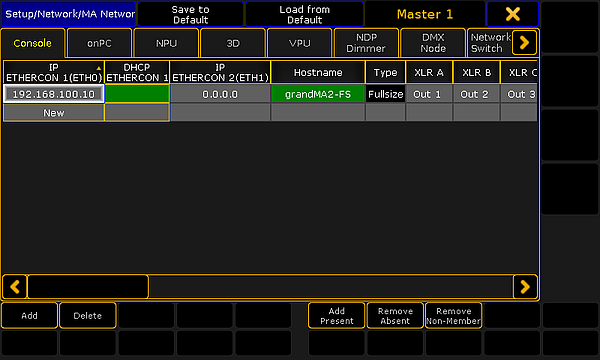600x360 pixels.
Task: Toggle DHCP ETHERCON 1 green cell
Action: tap(137, 94)
